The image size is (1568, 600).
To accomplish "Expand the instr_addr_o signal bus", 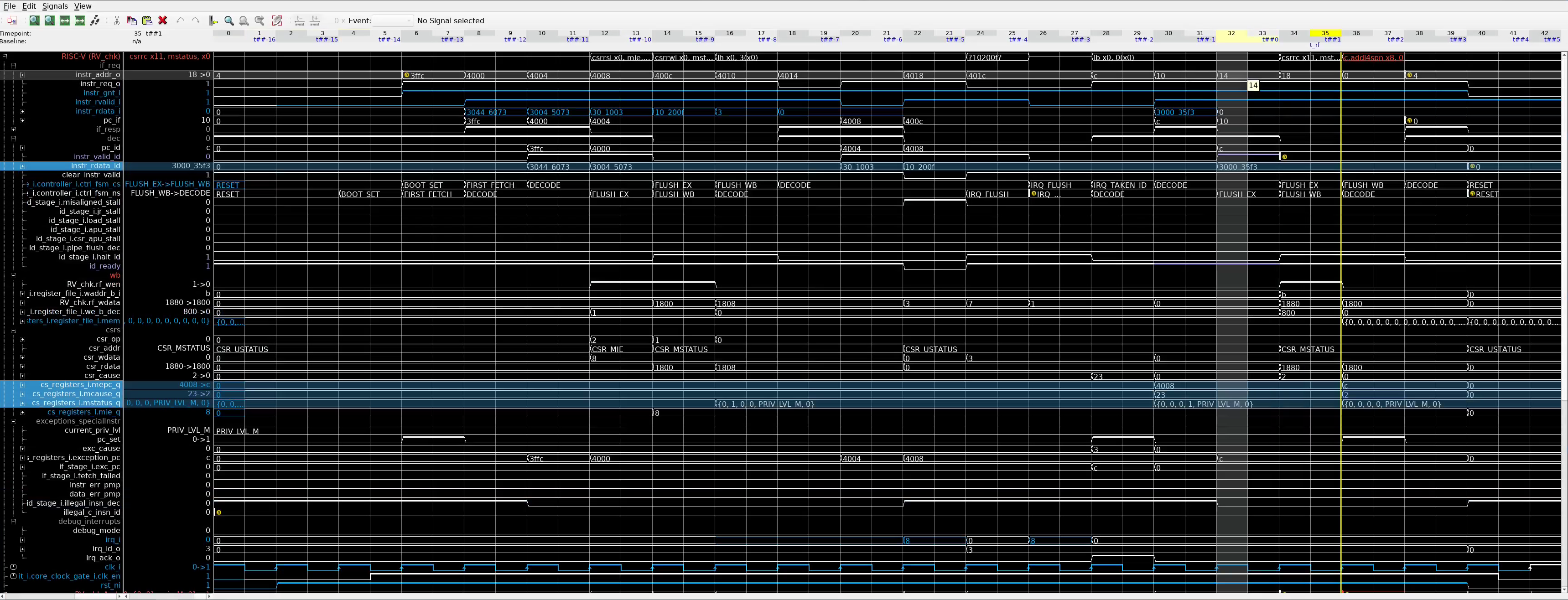I will tap(22, 75).
